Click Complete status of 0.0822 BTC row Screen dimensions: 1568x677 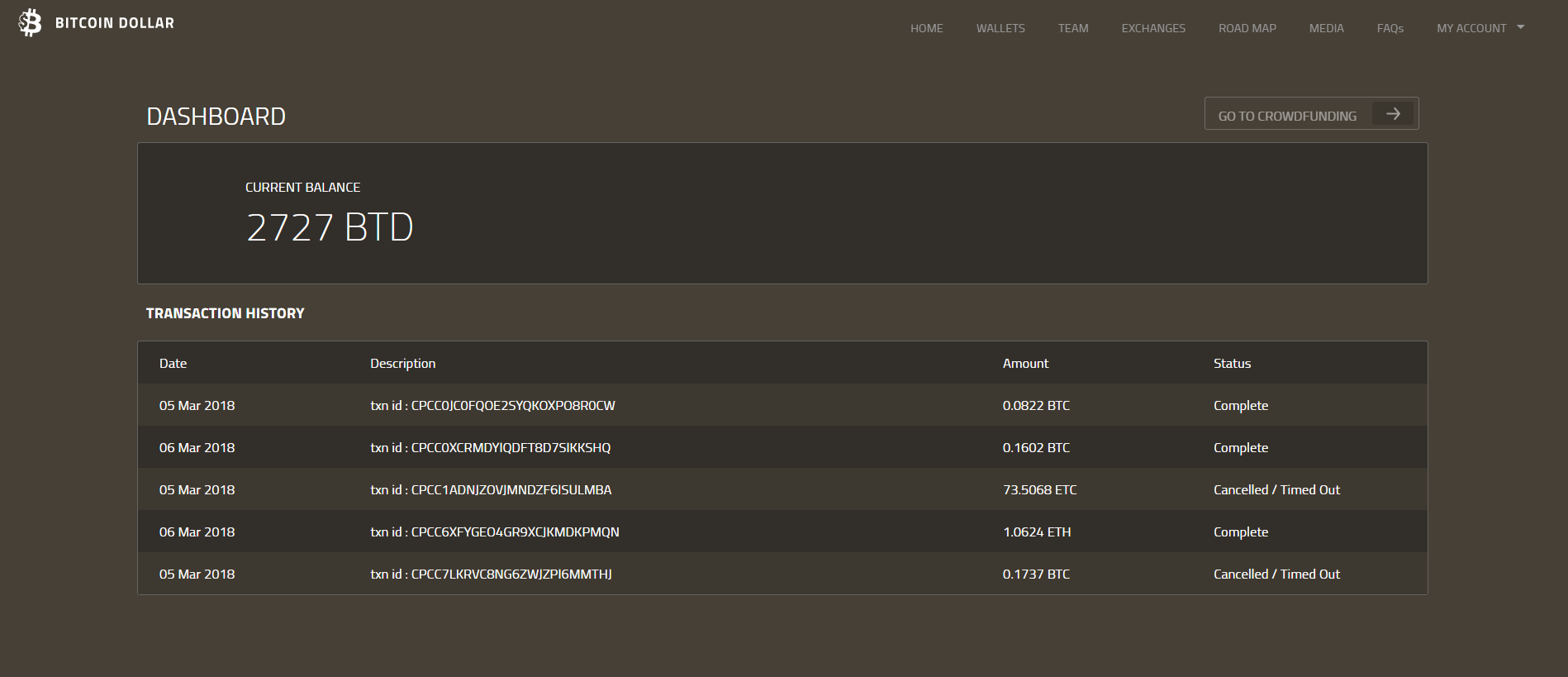(1241, 406)
